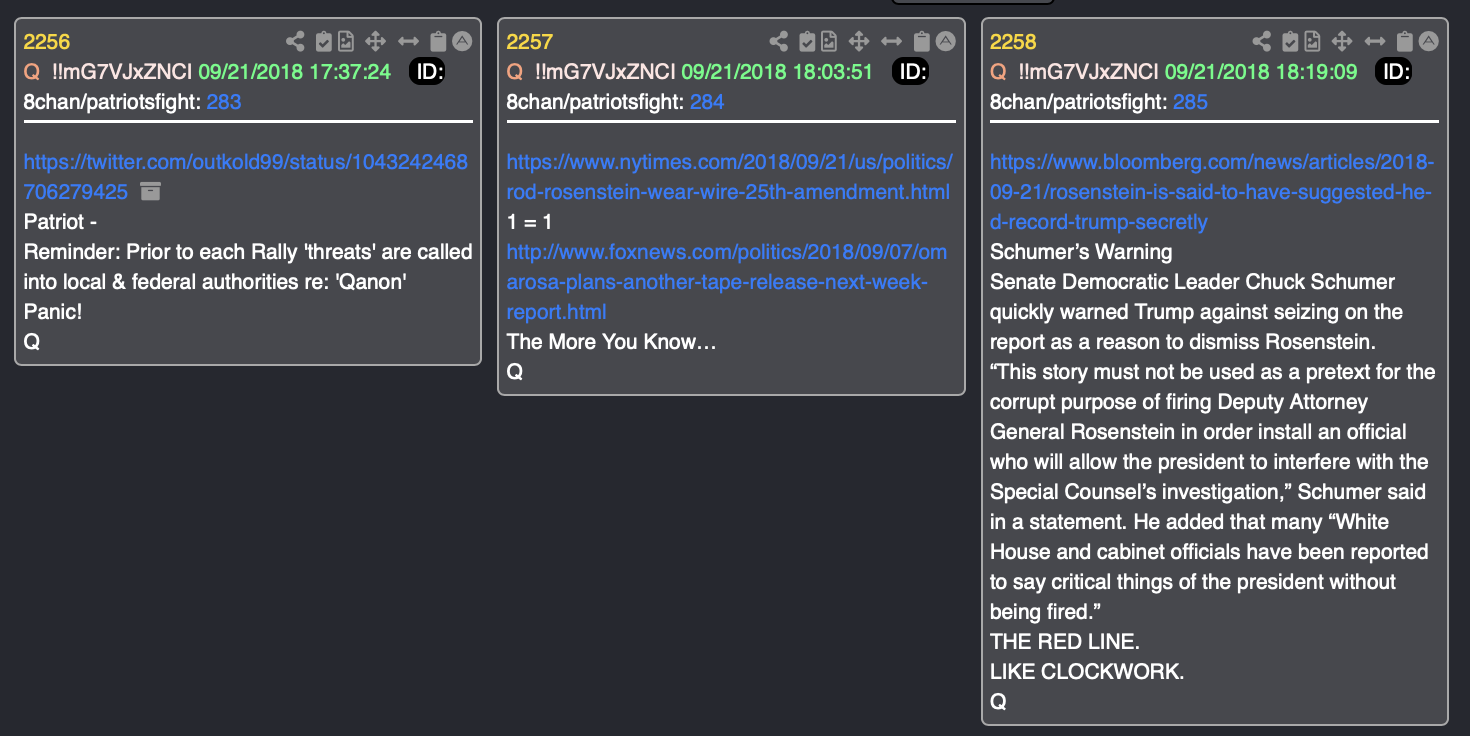Image resolution: width=1470 pixels, height=736 pixels.
Task: Click the image file icon on post 2256
Action: click(346, 41)
